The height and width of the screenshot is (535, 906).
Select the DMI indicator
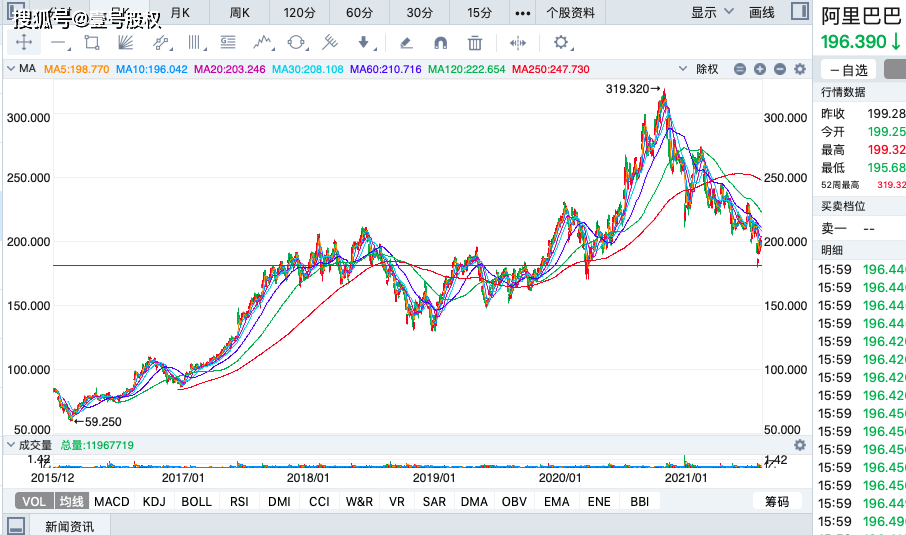[279, 501]
